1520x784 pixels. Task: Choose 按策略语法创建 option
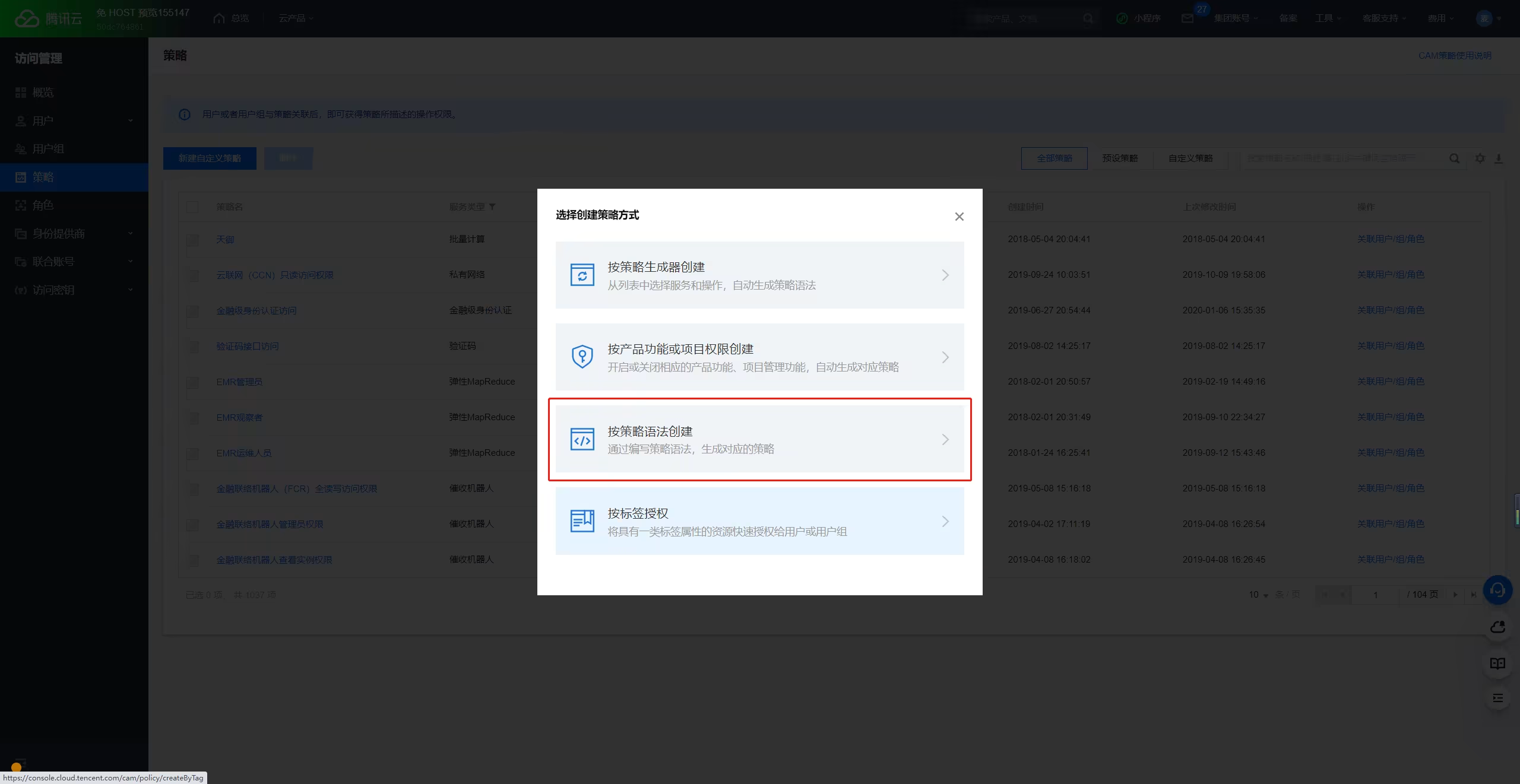point(759,439)
